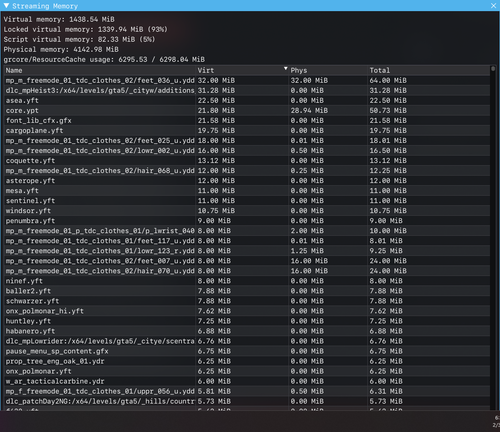This screenshot has width=500, height=432.
Task: Click the Virt column sort arrow indicator
Action: [x=285, y=69]
